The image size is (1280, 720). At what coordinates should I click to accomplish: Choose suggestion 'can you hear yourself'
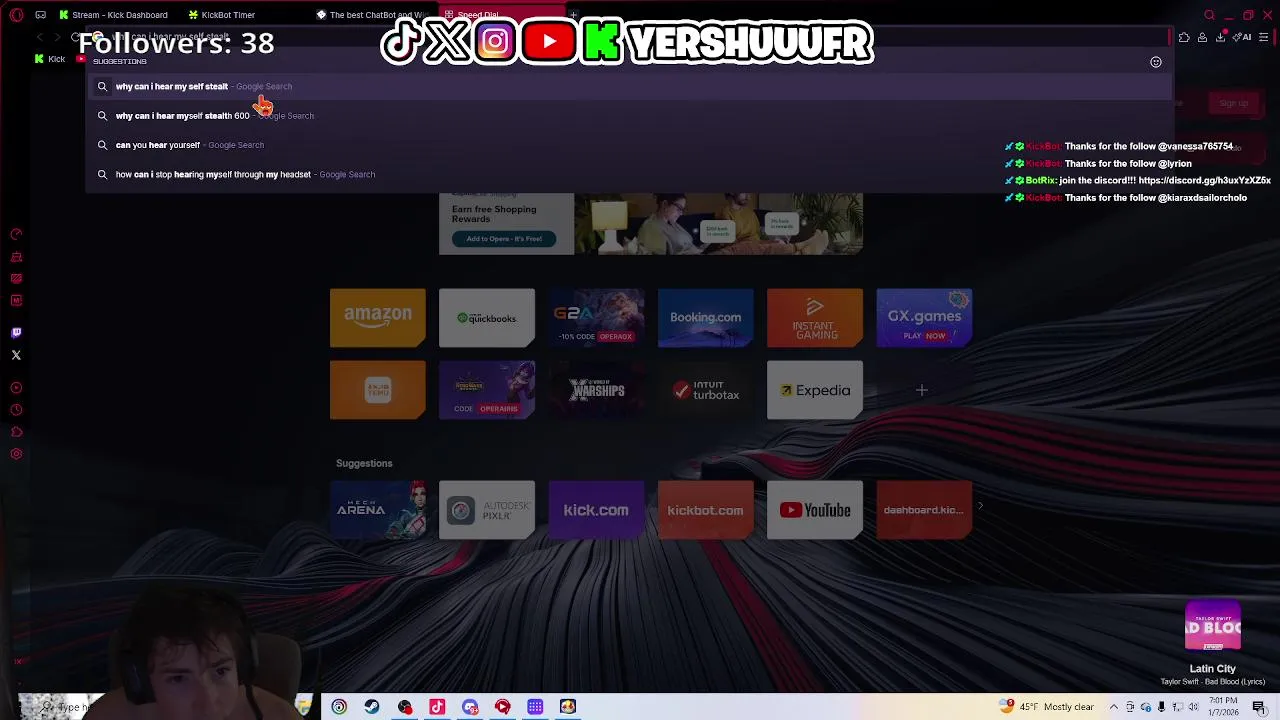coord(628,145)
